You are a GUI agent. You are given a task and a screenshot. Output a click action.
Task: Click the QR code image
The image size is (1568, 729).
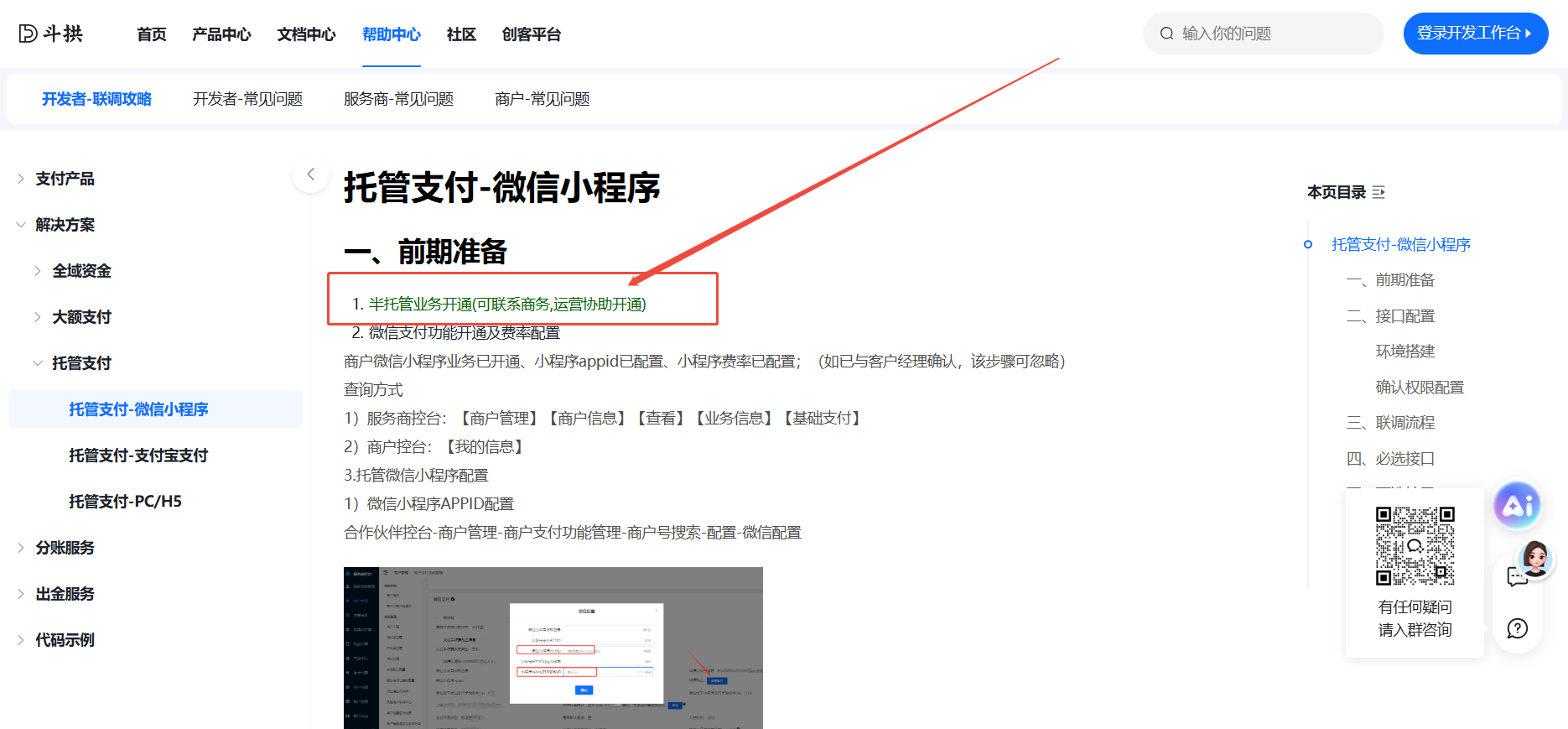pos(1415,545)
